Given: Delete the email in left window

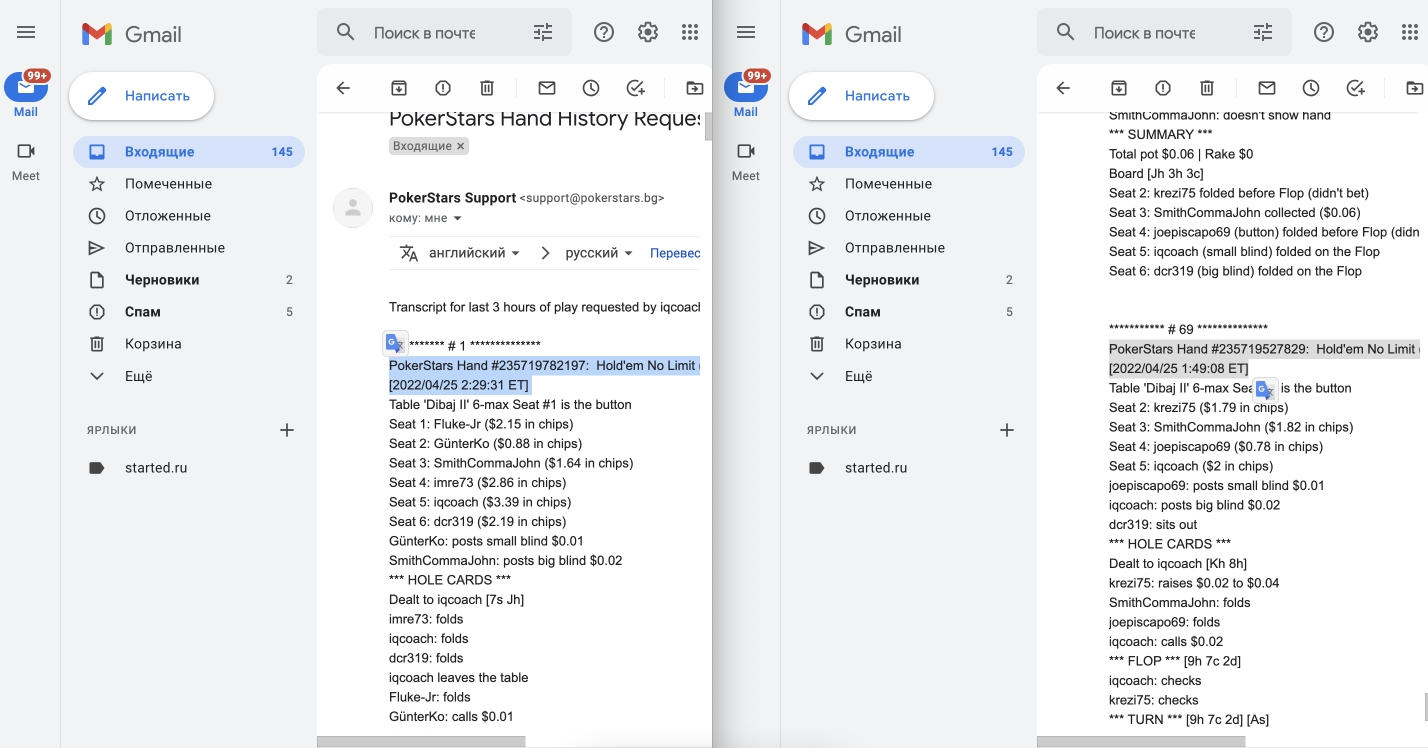Looking at the screenshot, I should (x=487, y=88).
